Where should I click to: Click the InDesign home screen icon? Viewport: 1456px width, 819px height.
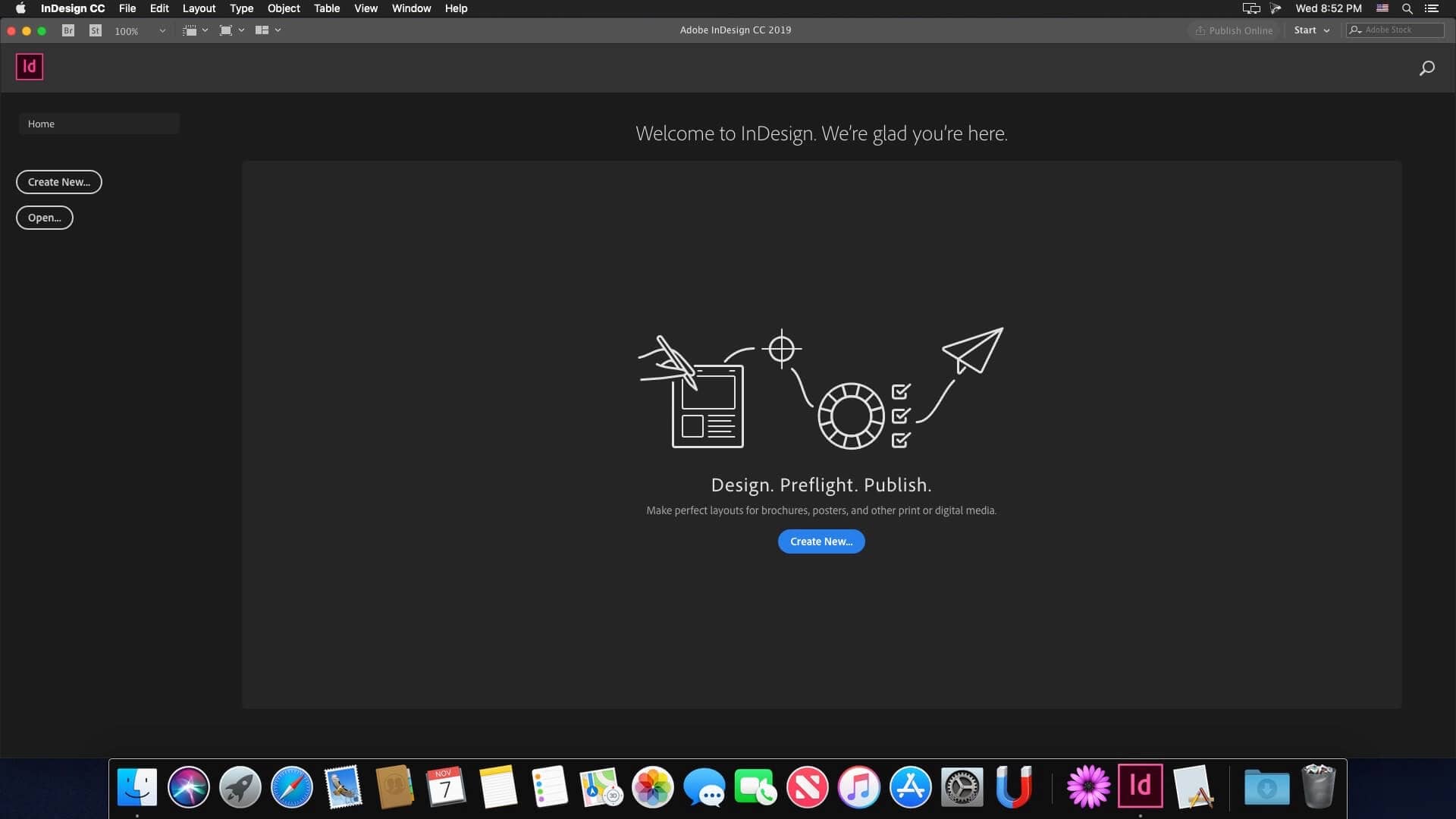[29, 66]
